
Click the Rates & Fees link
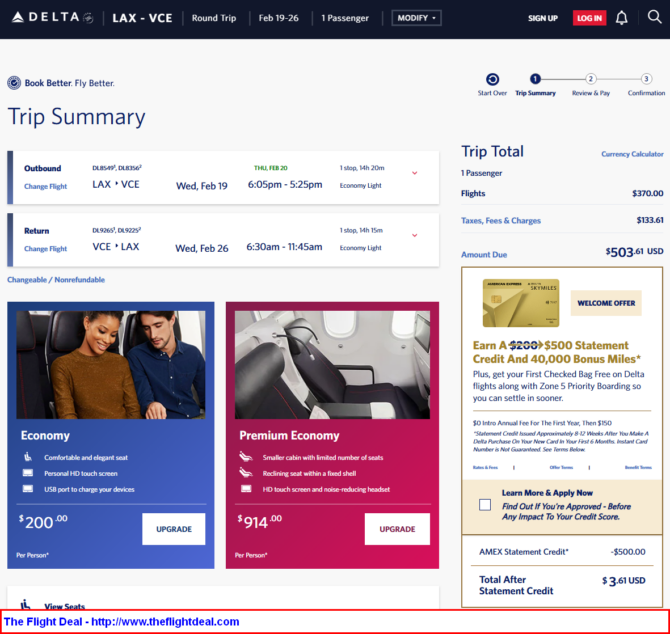pyautogui.click(x=485, y=467)
